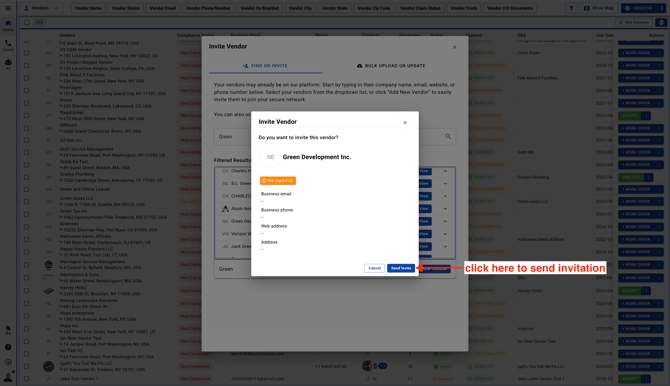Select the GBBozzi row checkbox
The width and height of the screenshot is (670, 386).
pyautogui.click(x=26, y=128)
